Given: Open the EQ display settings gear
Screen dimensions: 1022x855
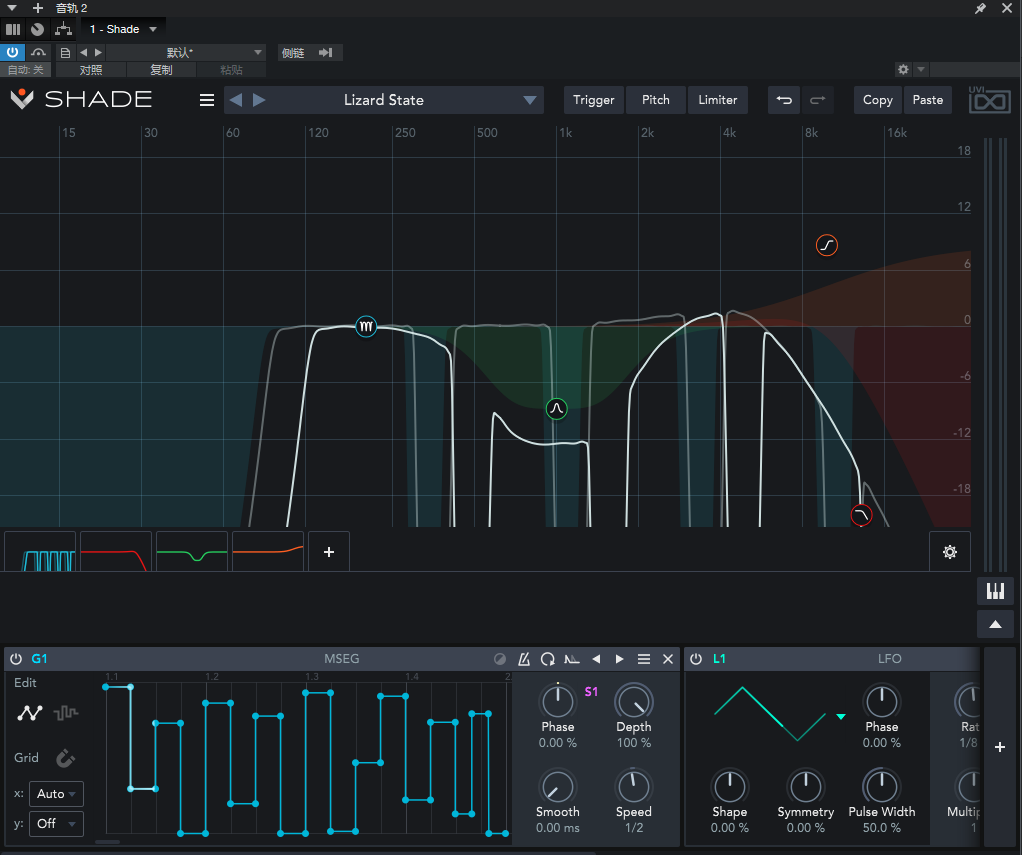Looking at the screenshot, I should [950, 552].
